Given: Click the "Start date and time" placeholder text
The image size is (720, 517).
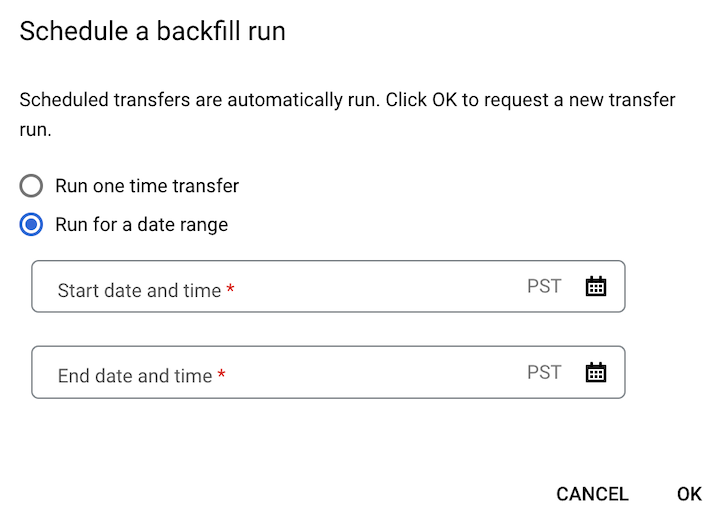Looking at the screenshot, I should (x=139, y=291).
